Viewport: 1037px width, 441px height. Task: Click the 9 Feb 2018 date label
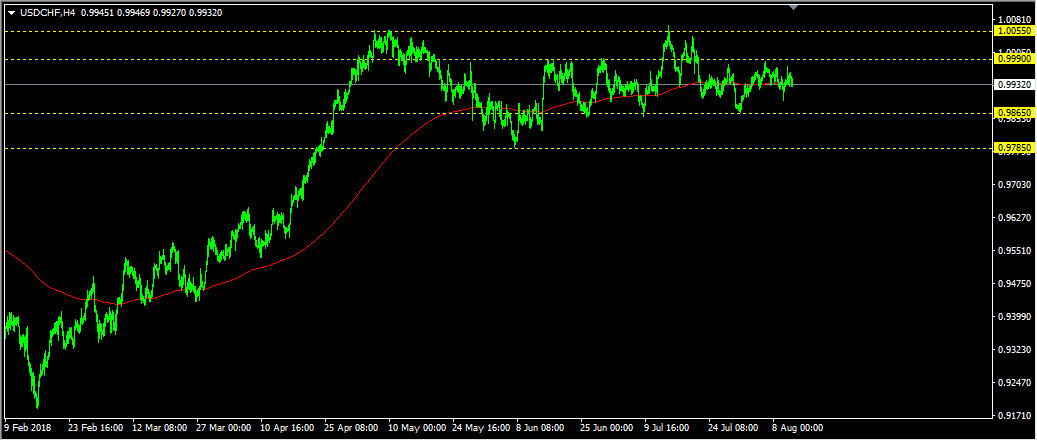[x=28, y=428]
